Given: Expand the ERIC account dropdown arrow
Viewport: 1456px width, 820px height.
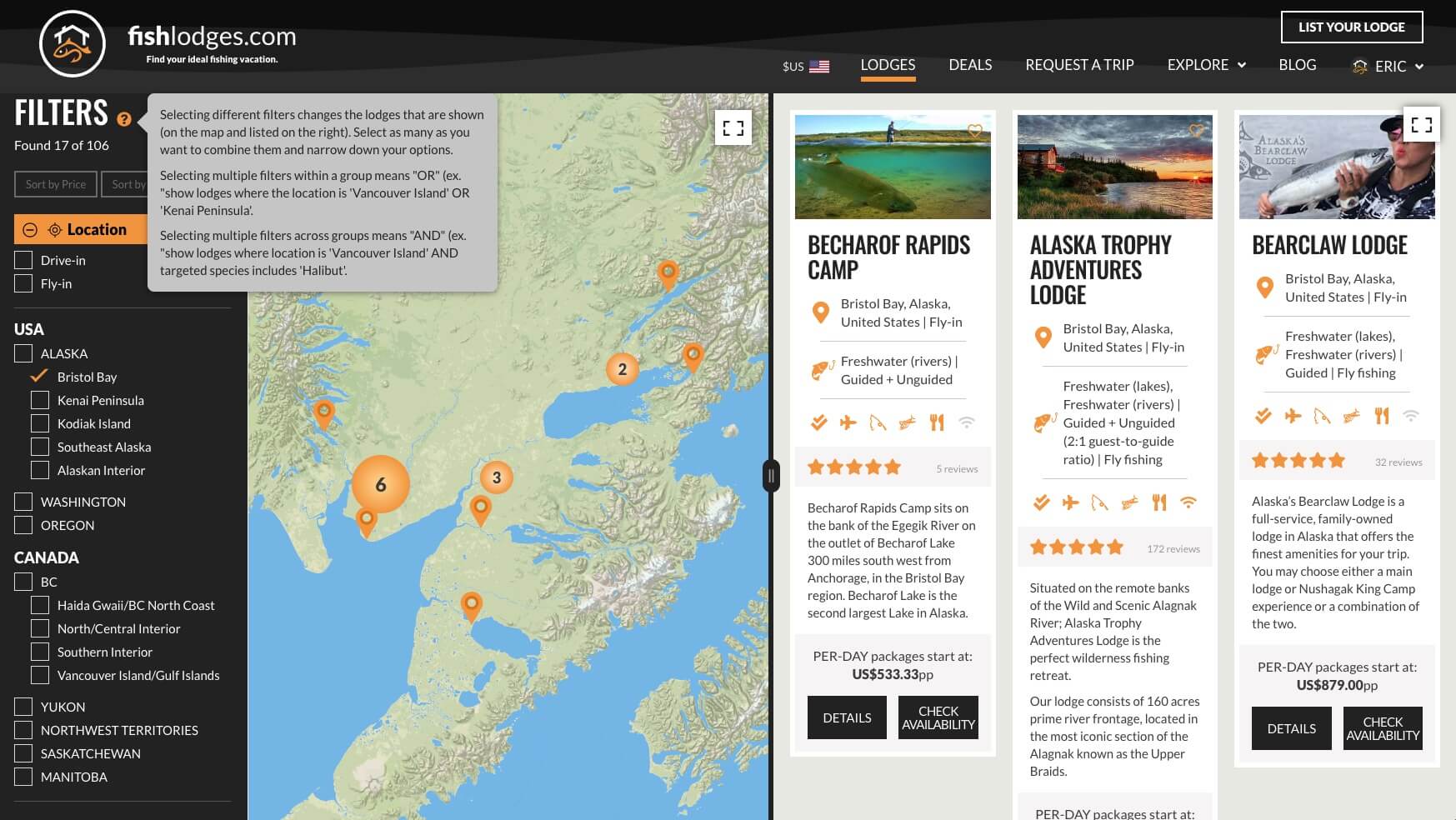Looking at the screenshot, I should (1419, 67).
